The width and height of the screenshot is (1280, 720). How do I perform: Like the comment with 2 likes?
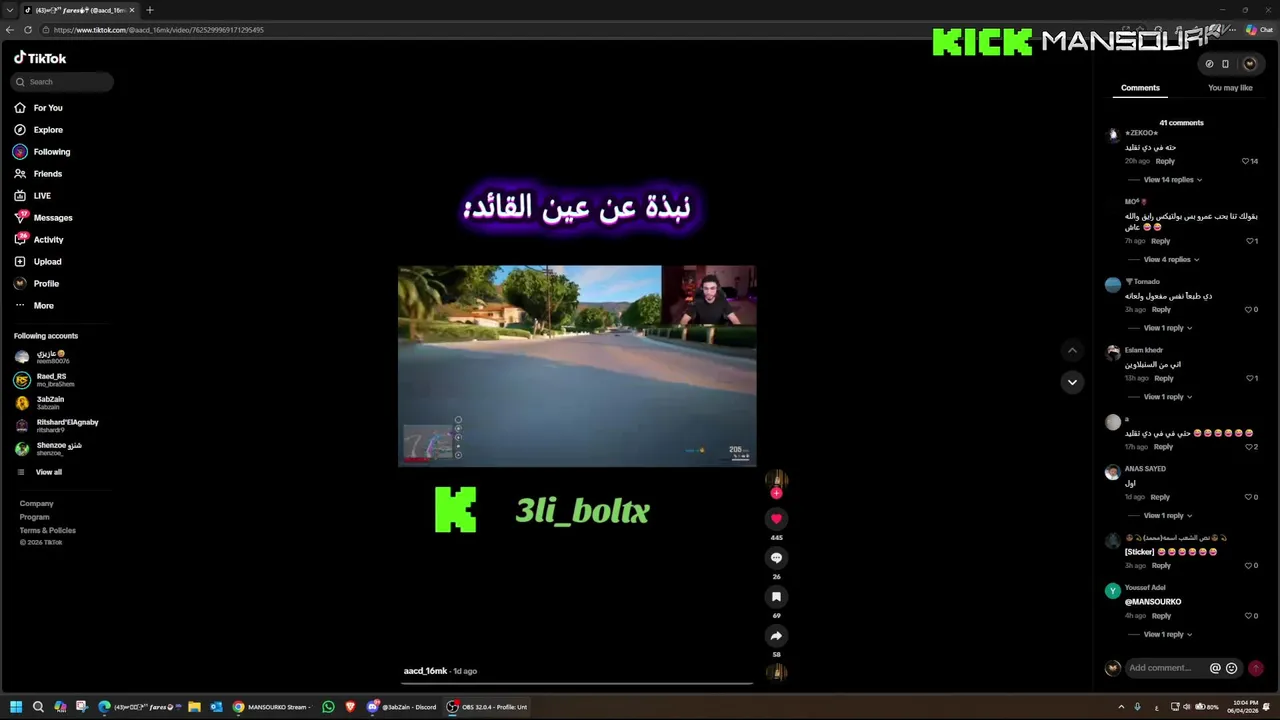[1250, 447]
